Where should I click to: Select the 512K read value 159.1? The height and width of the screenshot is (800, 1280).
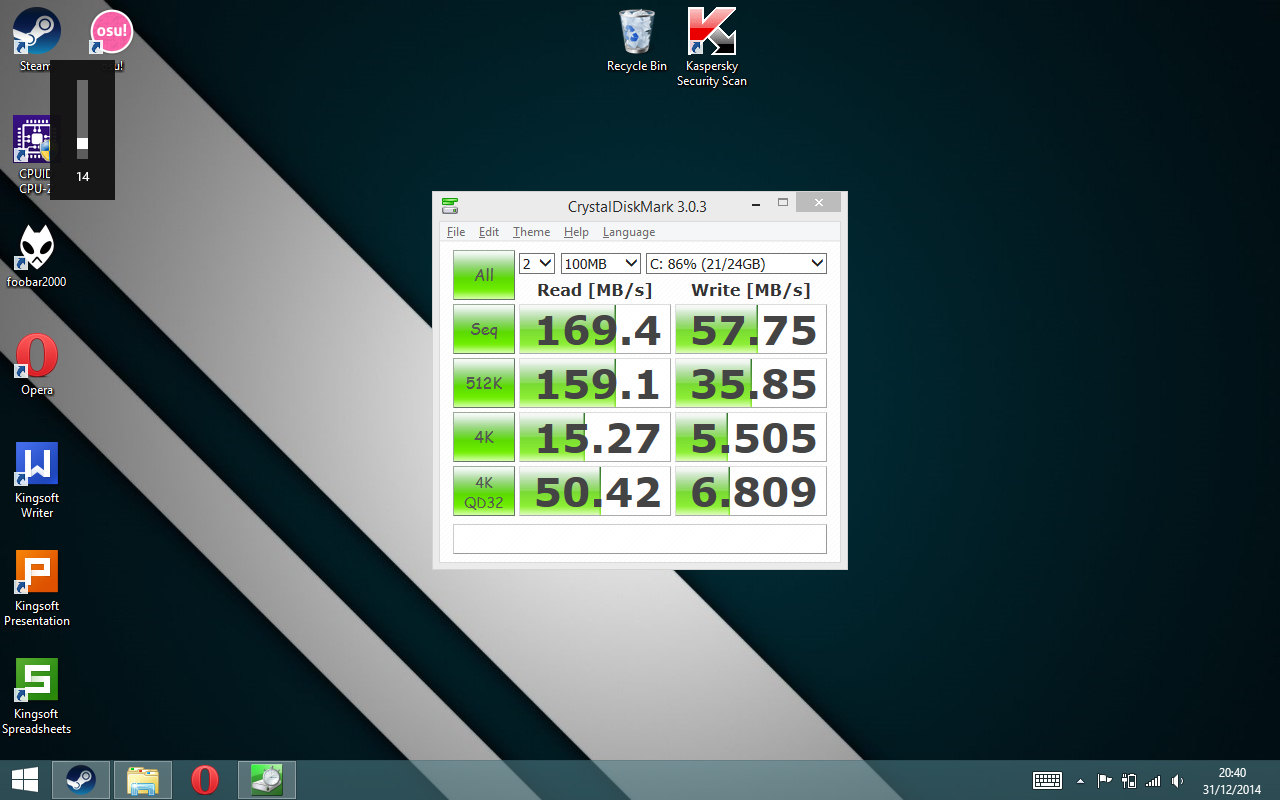pyautogui.click(x=595, y=383)
